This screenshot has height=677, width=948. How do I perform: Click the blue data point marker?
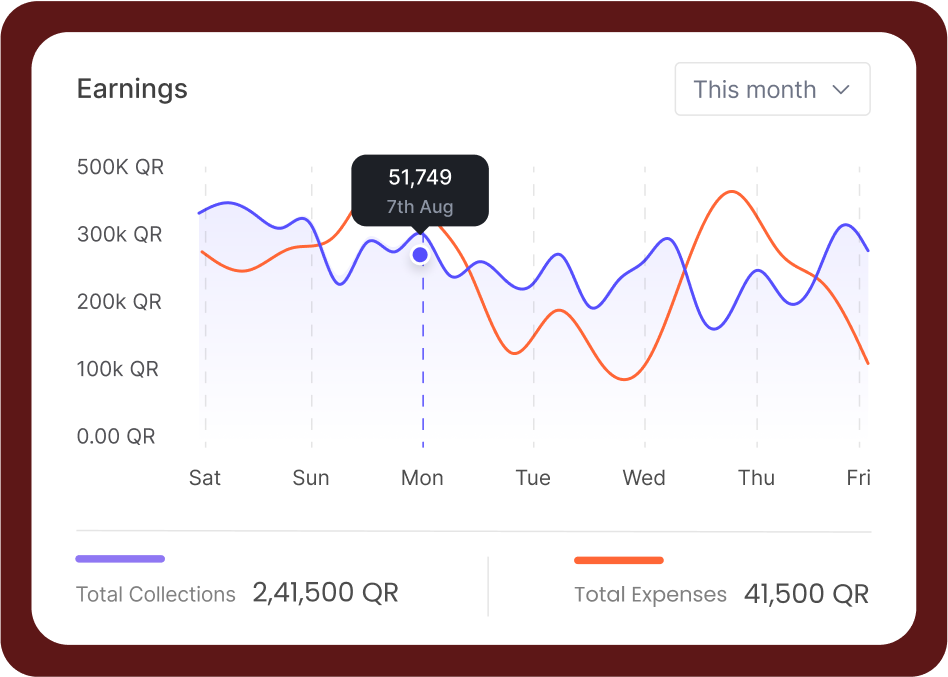click(x=420, y=255)
